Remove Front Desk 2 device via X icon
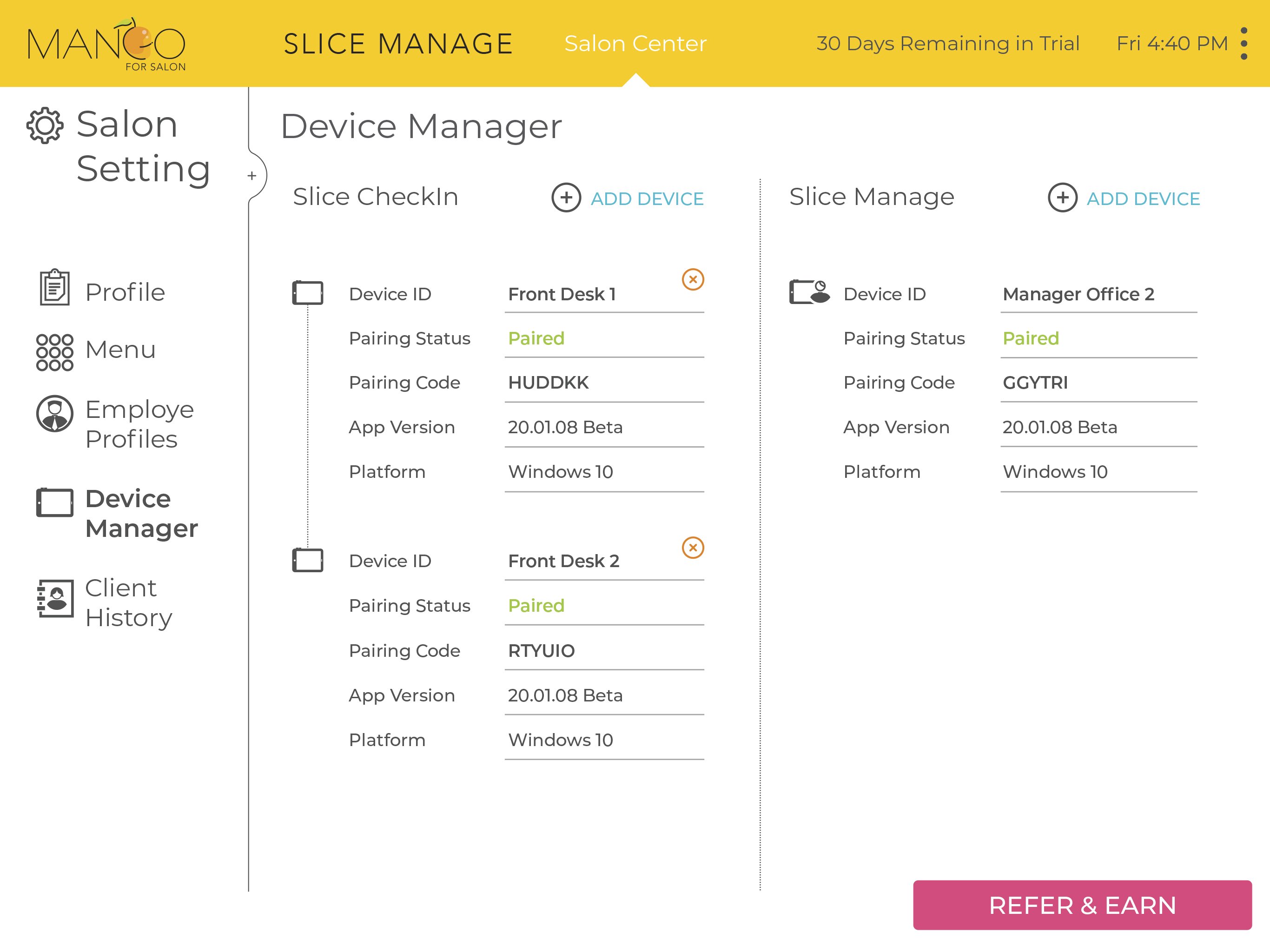The image size is (1270, 952). (693, 548)
